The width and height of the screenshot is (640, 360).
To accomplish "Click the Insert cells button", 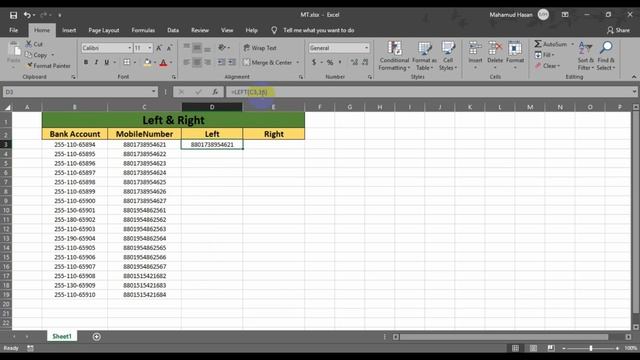I will pyautogui.click(x=475, y=55).
